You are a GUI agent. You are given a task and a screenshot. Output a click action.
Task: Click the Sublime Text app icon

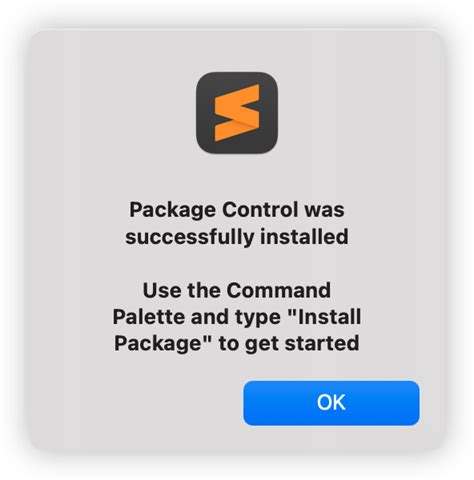(237, 113)
